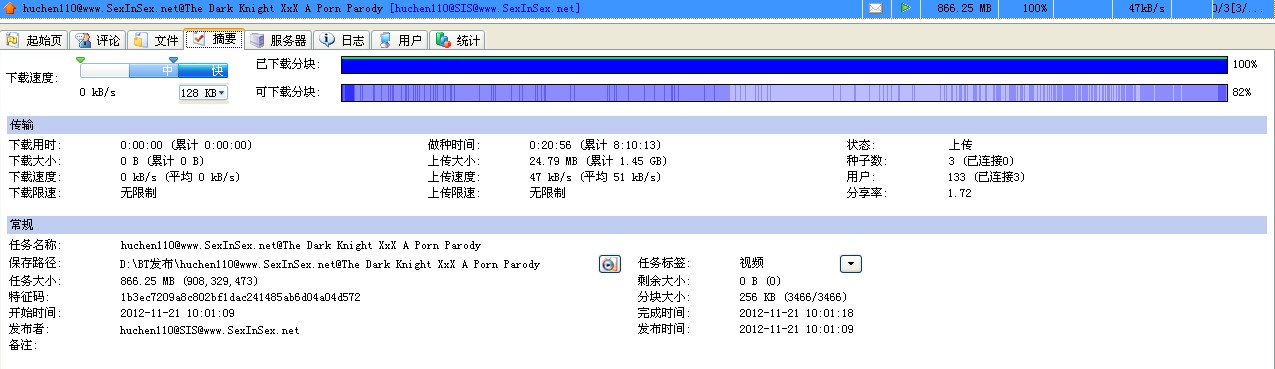Click the task title in the top list row
Image resolution: width=1275 pixels, height=369 pixels.
300,8
